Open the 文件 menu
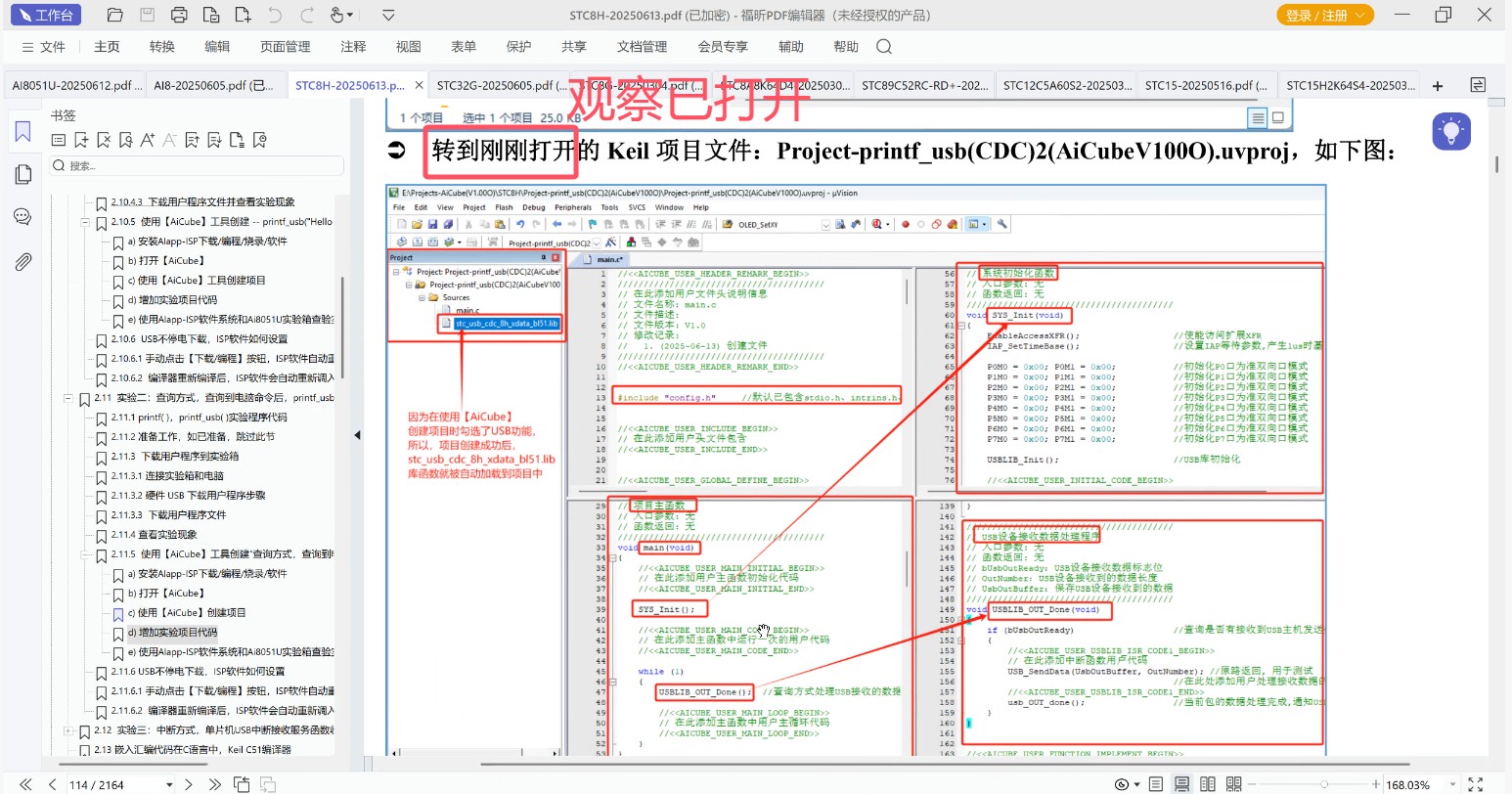This screenshot has height=794, width=1512. [43, 46]
